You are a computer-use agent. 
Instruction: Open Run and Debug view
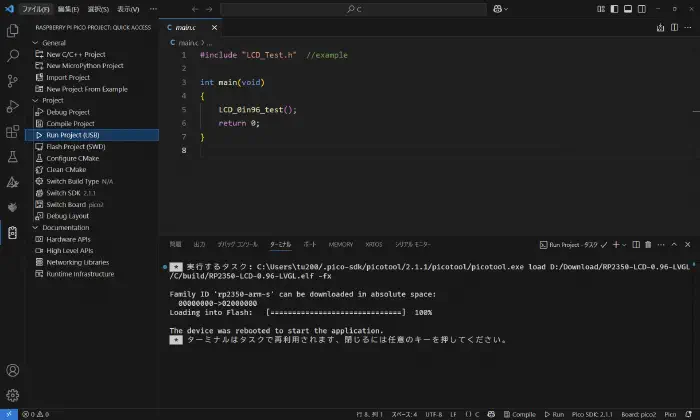[x=13, y=106]
